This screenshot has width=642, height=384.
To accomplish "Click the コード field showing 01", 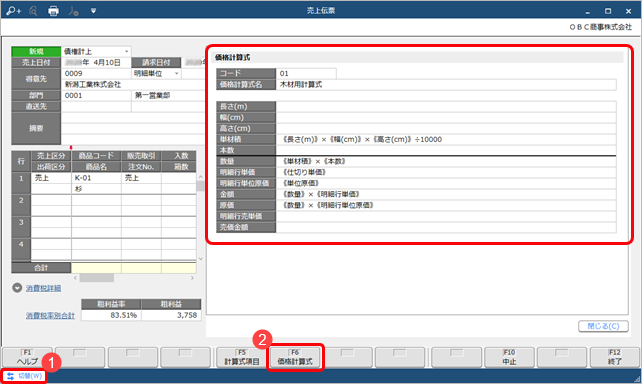I will tap(306, 73).
